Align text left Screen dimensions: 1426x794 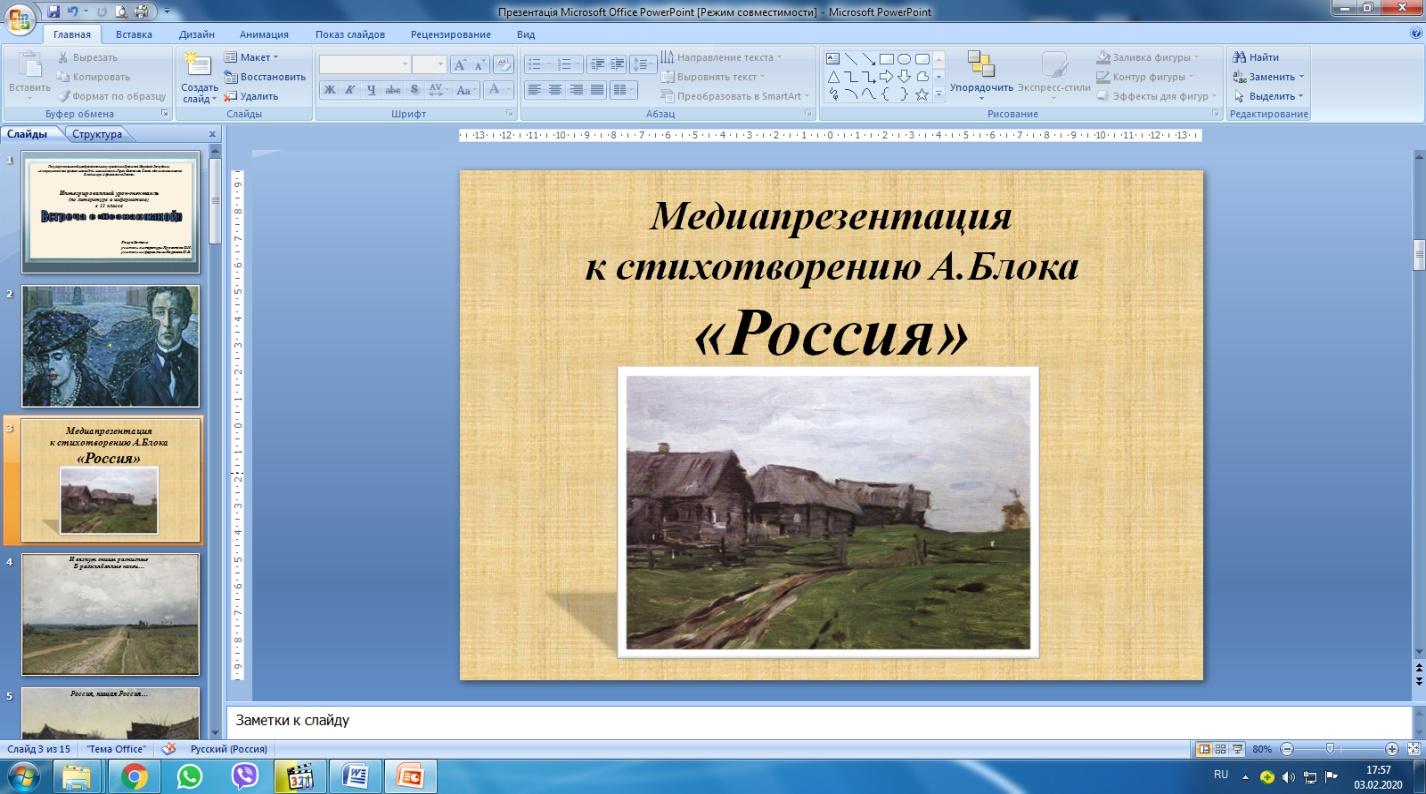[535, 90]
